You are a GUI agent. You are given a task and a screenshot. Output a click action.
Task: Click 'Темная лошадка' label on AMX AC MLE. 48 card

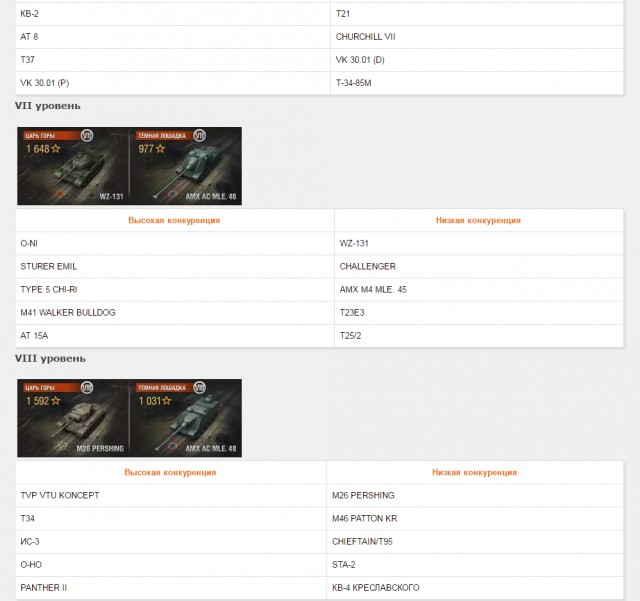(162, 387)
